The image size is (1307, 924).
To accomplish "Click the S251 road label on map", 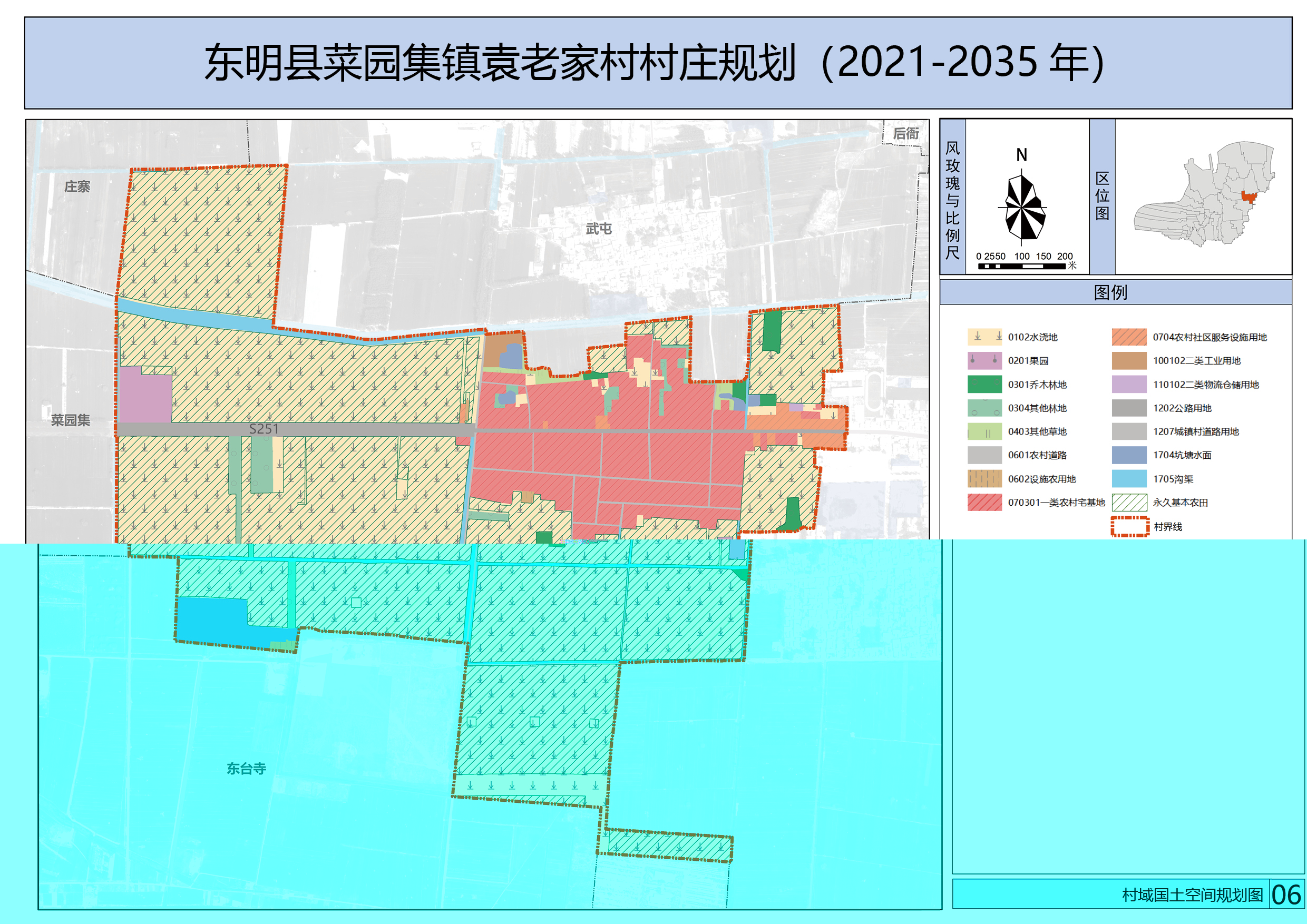I will (x=264, y=429).
